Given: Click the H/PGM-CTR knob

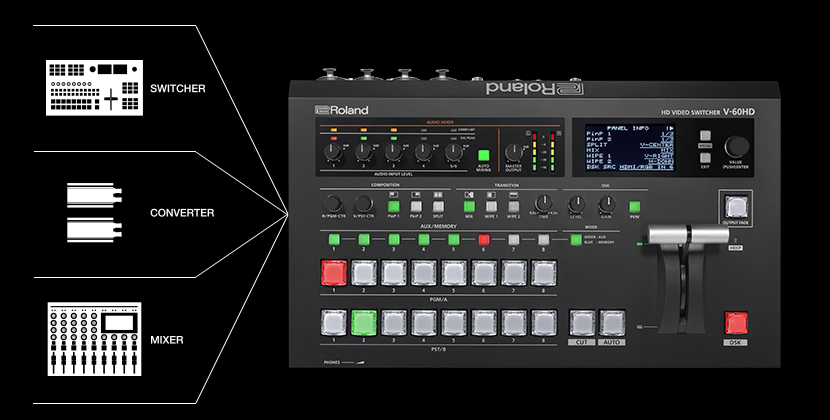Looking at the screenshot, I should coord(333,203).
